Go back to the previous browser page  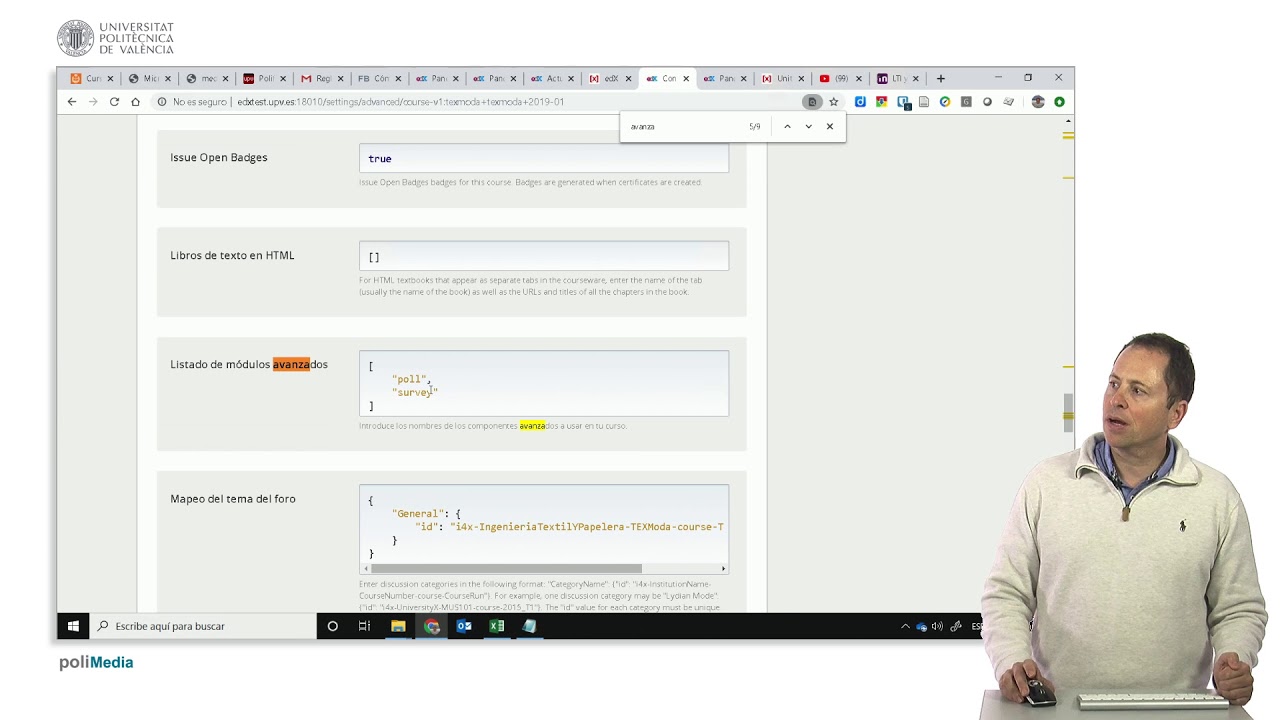click(72, 102)
